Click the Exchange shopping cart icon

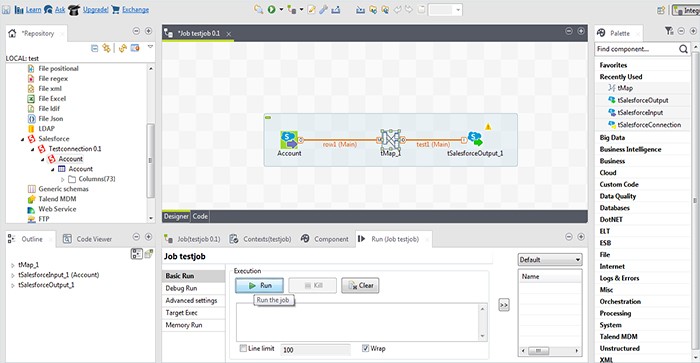point(116,9)
